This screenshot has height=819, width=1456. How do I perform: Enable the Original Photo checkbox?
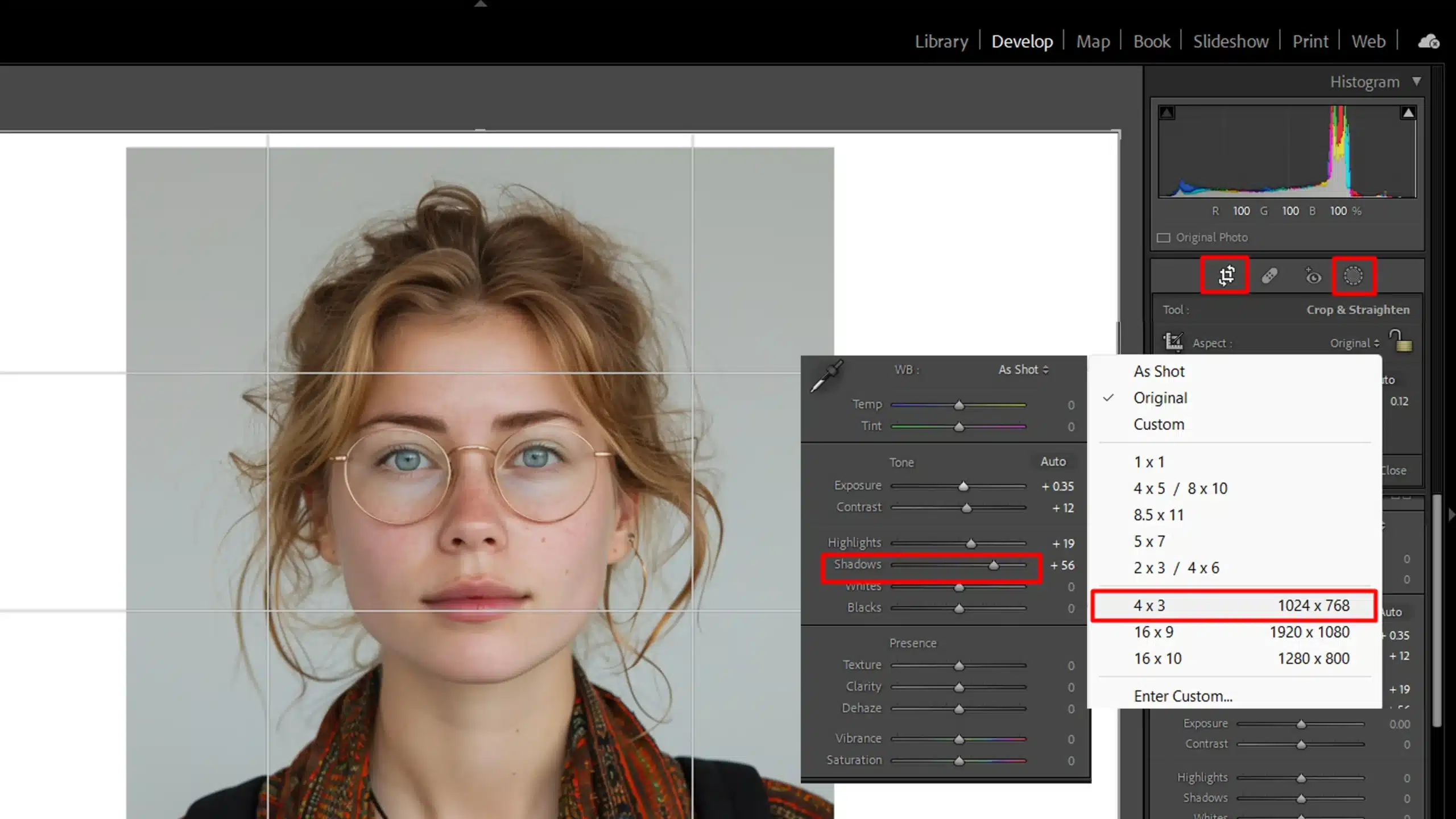tap(1164, 238)
